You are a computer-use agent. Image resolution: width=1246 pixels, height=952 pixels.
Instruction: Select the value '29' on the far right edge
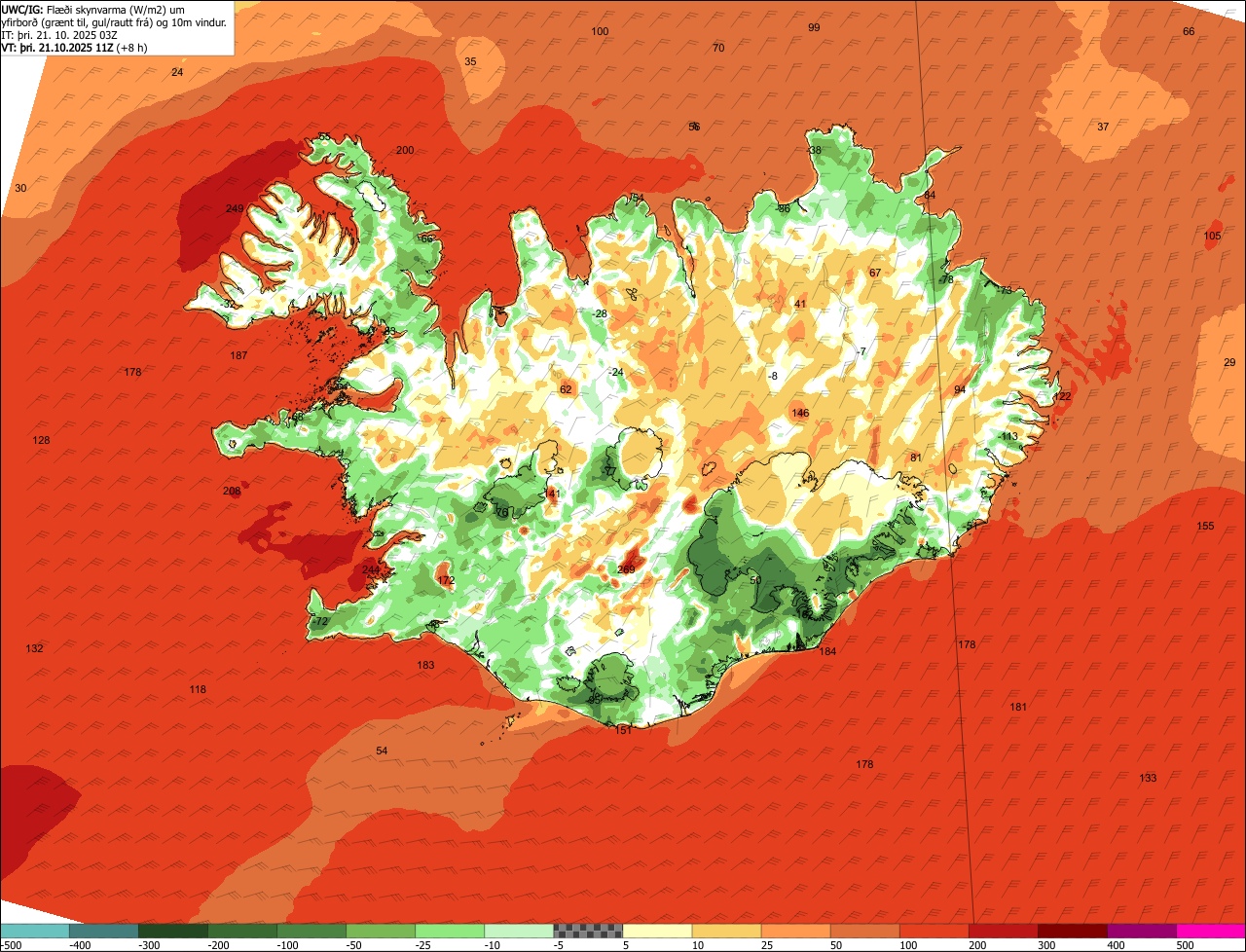[x=1229, y=362]
